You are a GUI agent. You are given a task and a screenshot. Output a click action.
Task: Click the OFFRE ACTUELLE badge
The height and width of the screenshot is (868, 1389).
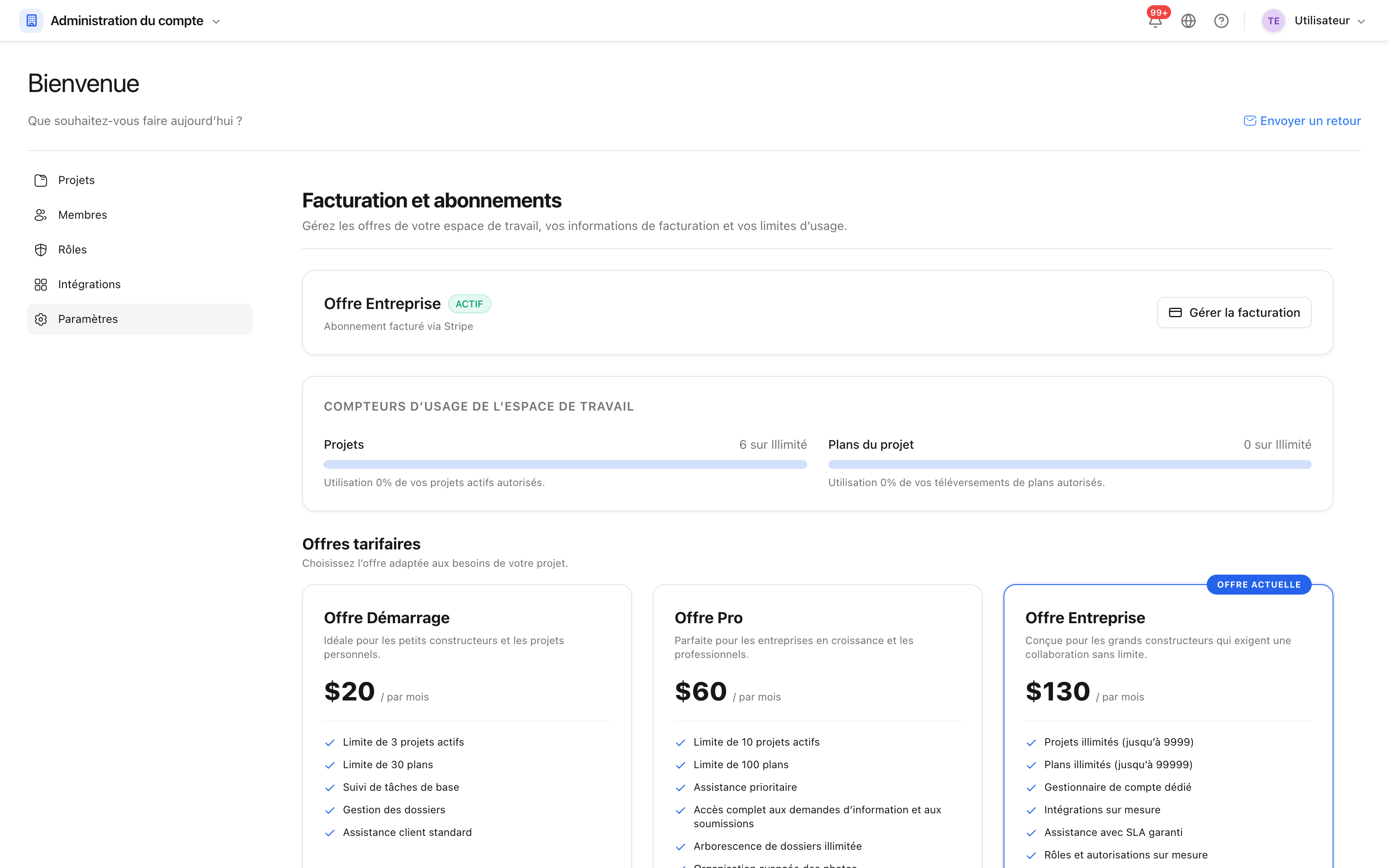tap(1259, 585)
